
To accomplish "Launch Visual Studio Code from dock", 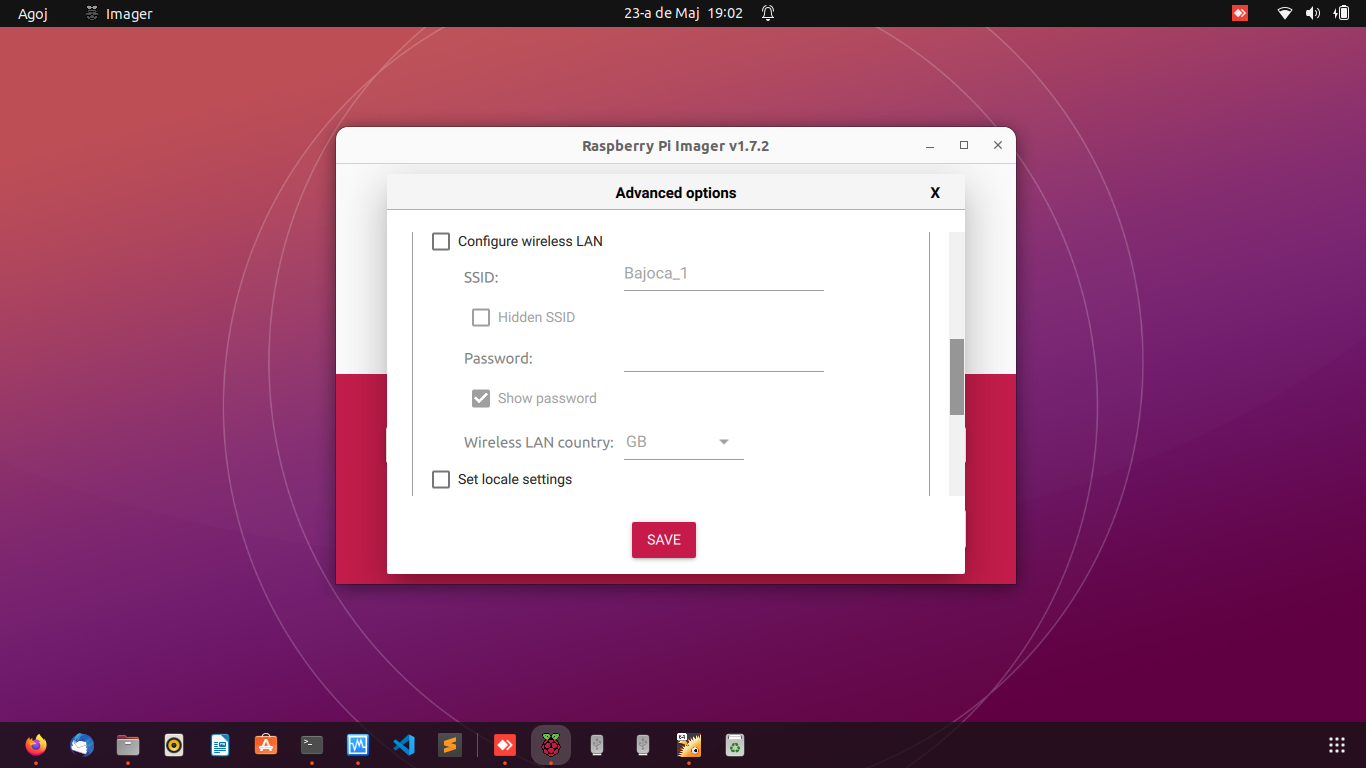I will [404, 745].
